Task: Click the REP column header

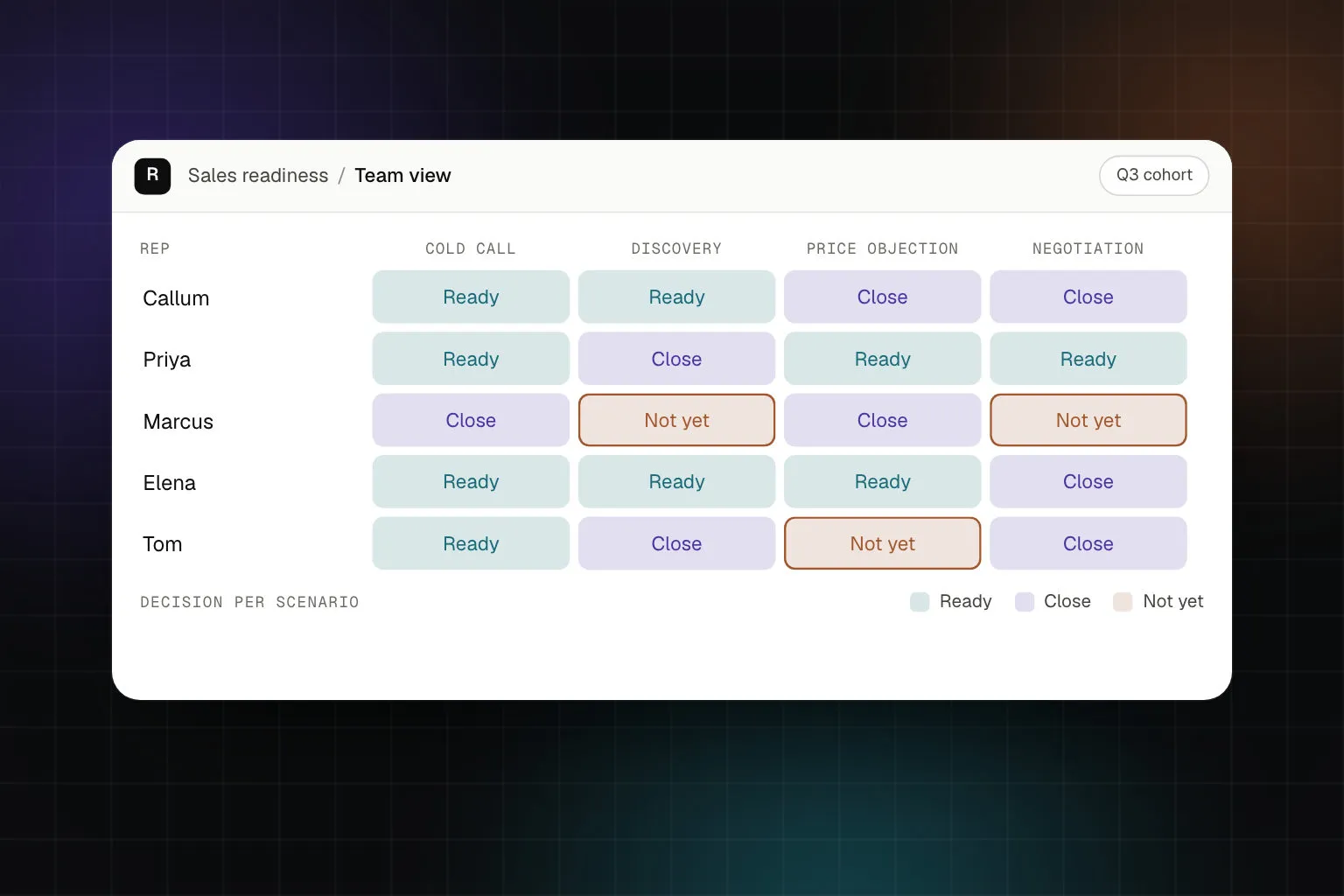Action: [x=155, y=248]
